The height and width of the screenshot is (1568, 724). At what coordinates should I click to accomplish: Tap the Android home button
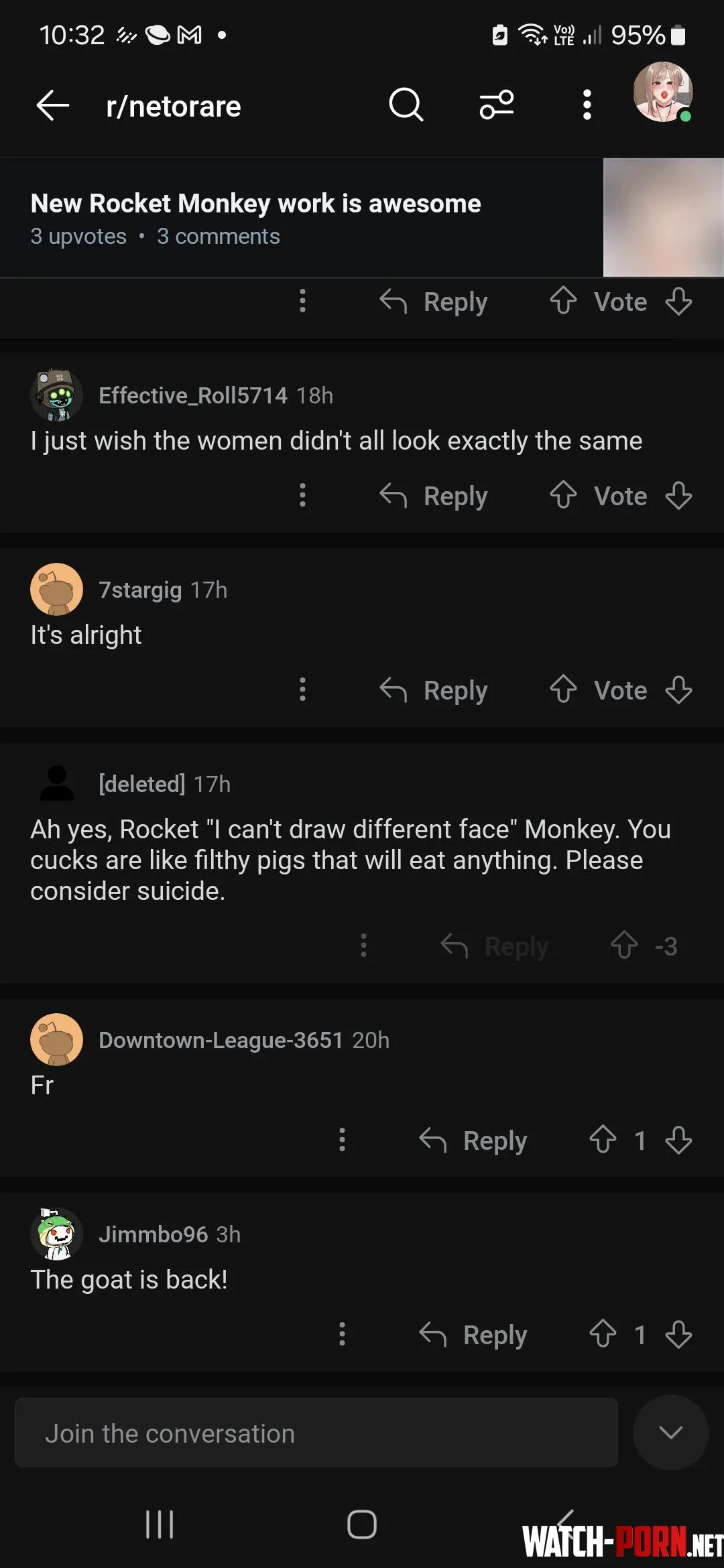pyautogui.click(x=362, y=1524)
